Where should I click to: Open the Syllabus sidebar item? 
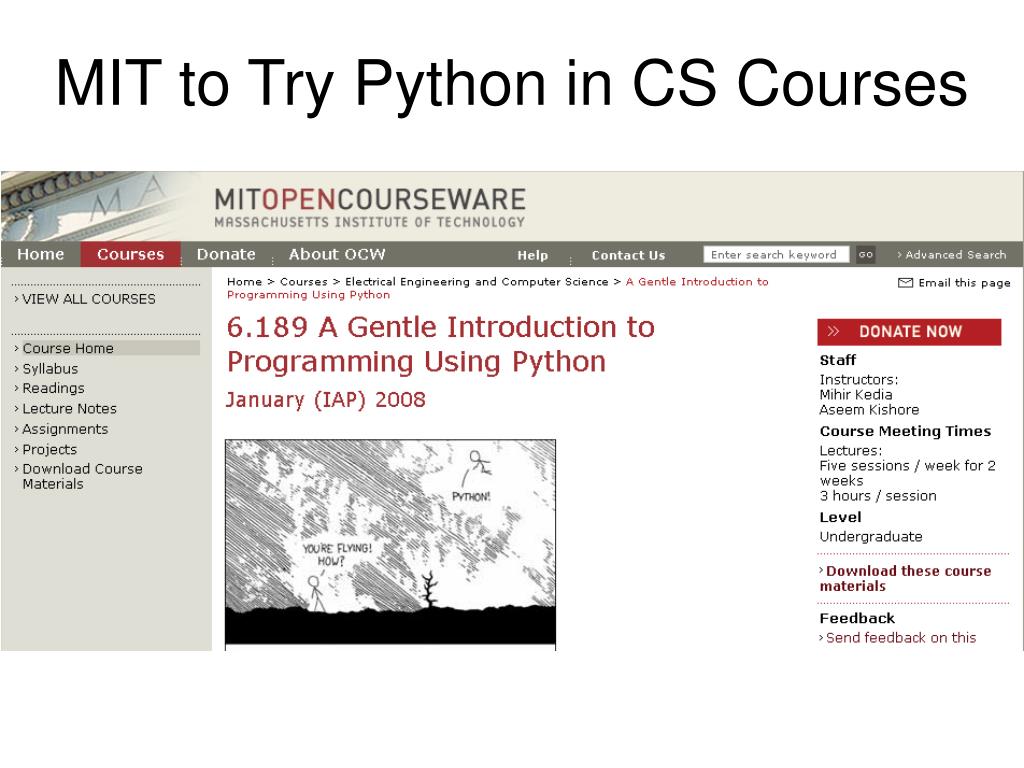50,369
